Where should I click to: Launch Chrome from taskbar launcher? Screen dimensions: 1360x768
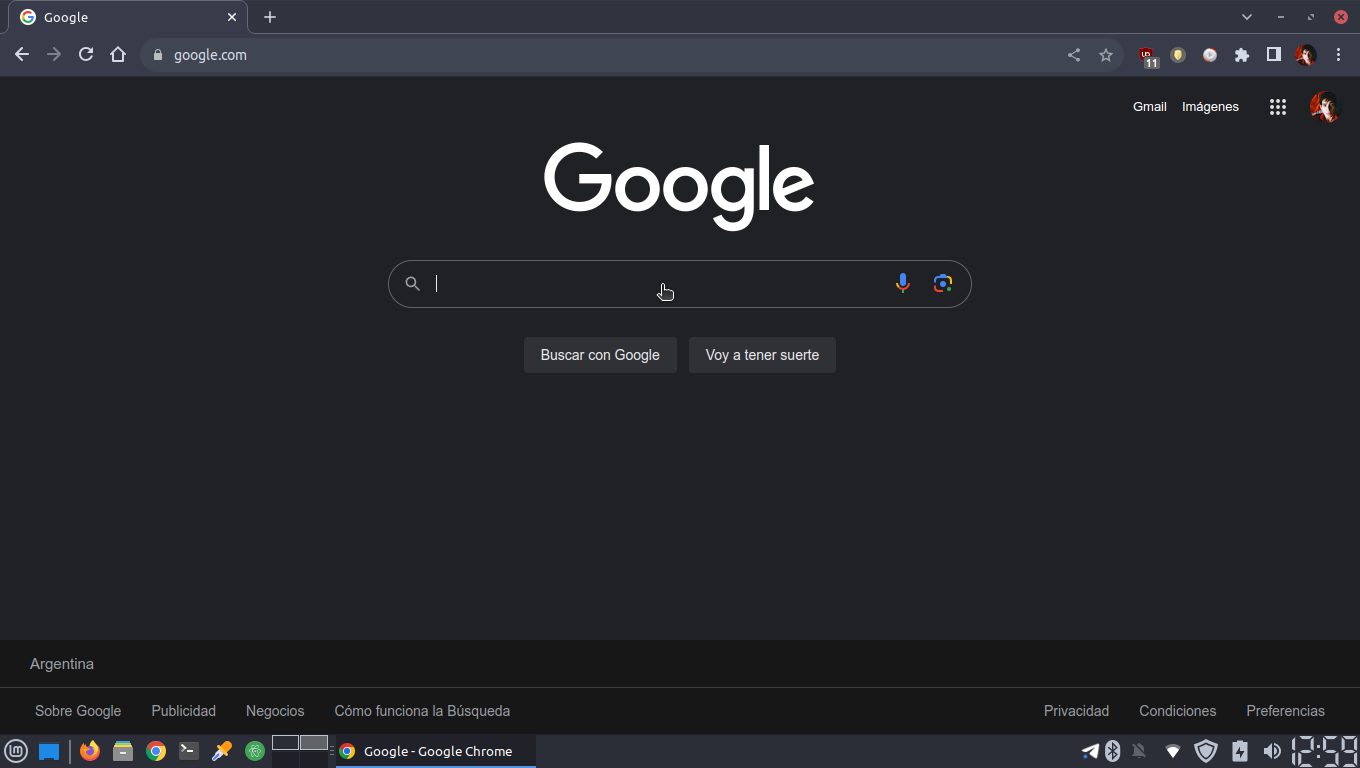pos(156,751)
